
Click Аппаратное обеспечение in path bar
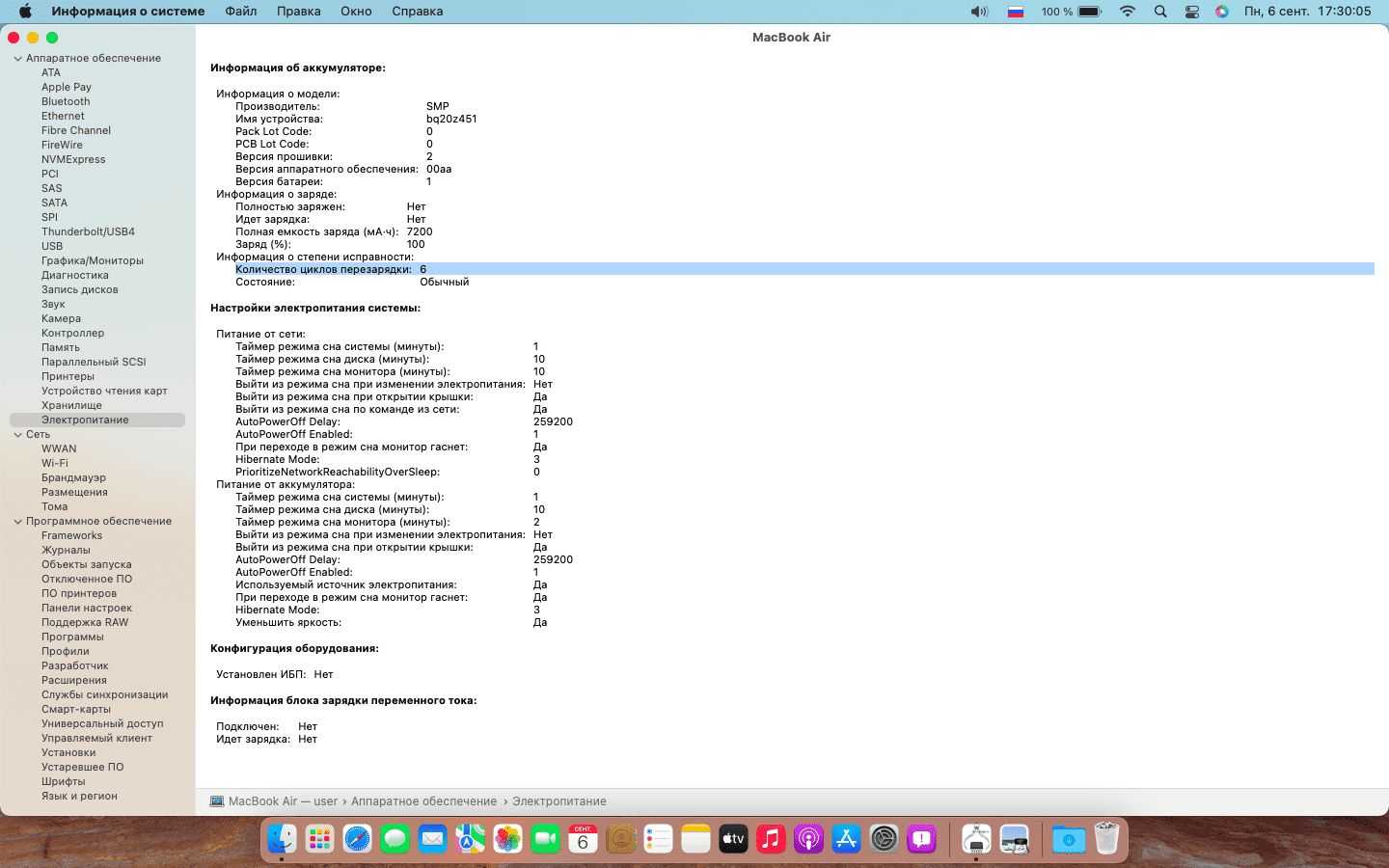(x=423, y=801)
